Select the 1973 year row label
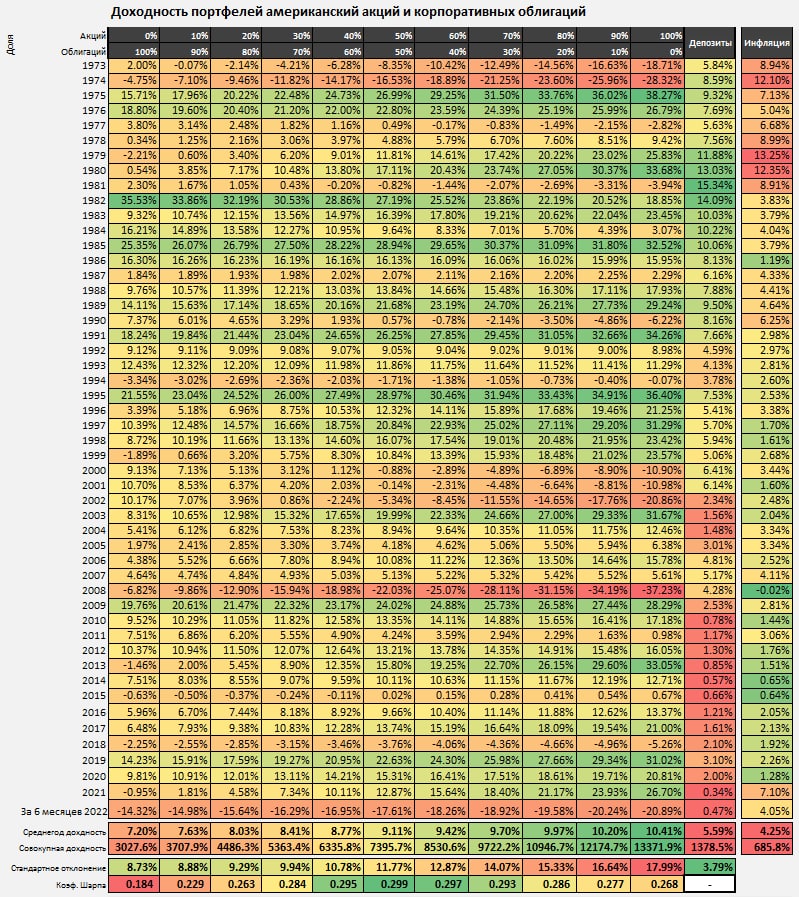 pyautogui.click(x=91, y=65)
